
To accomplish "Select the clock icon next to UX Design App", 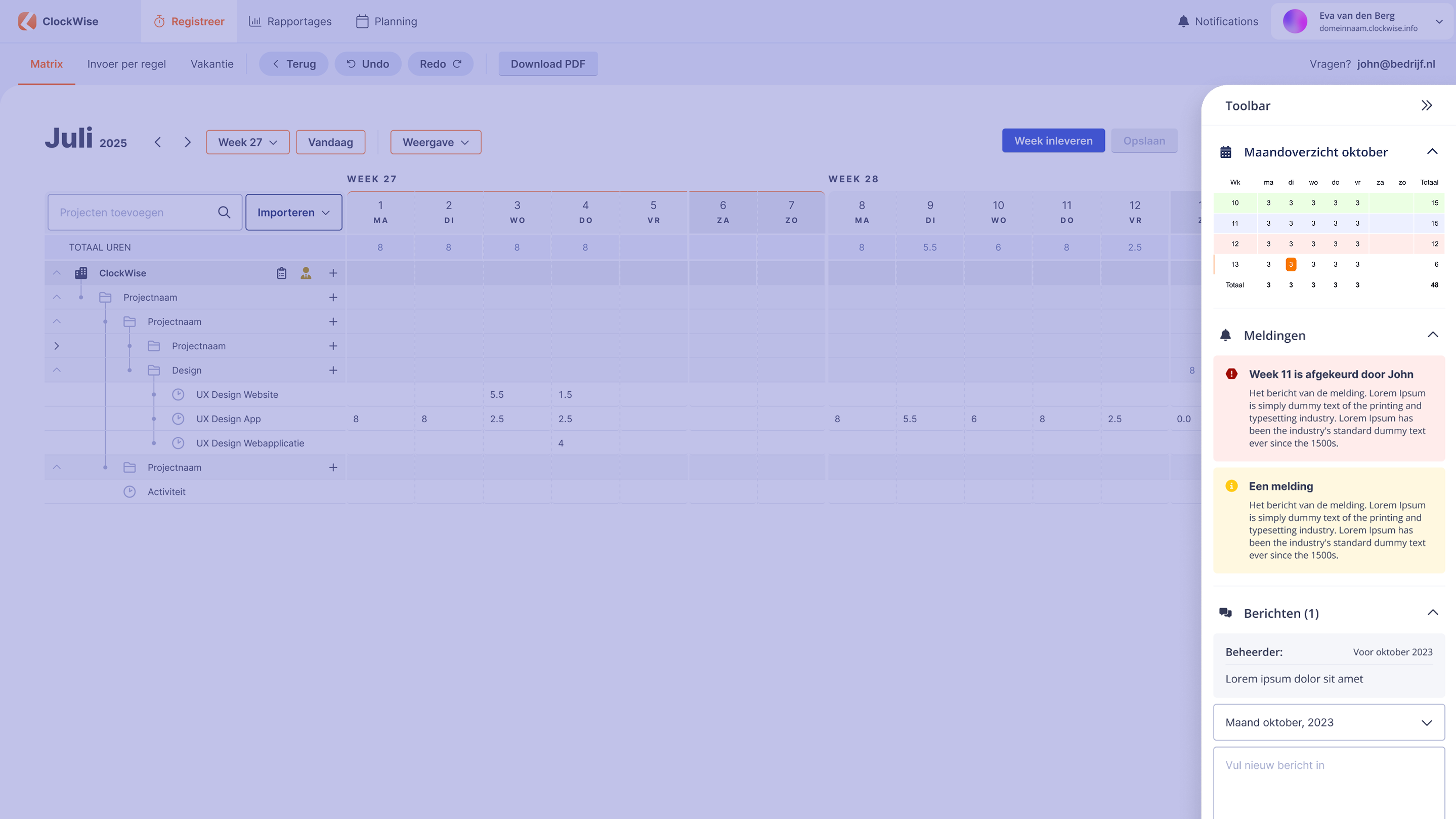I will tap(178, 419).
